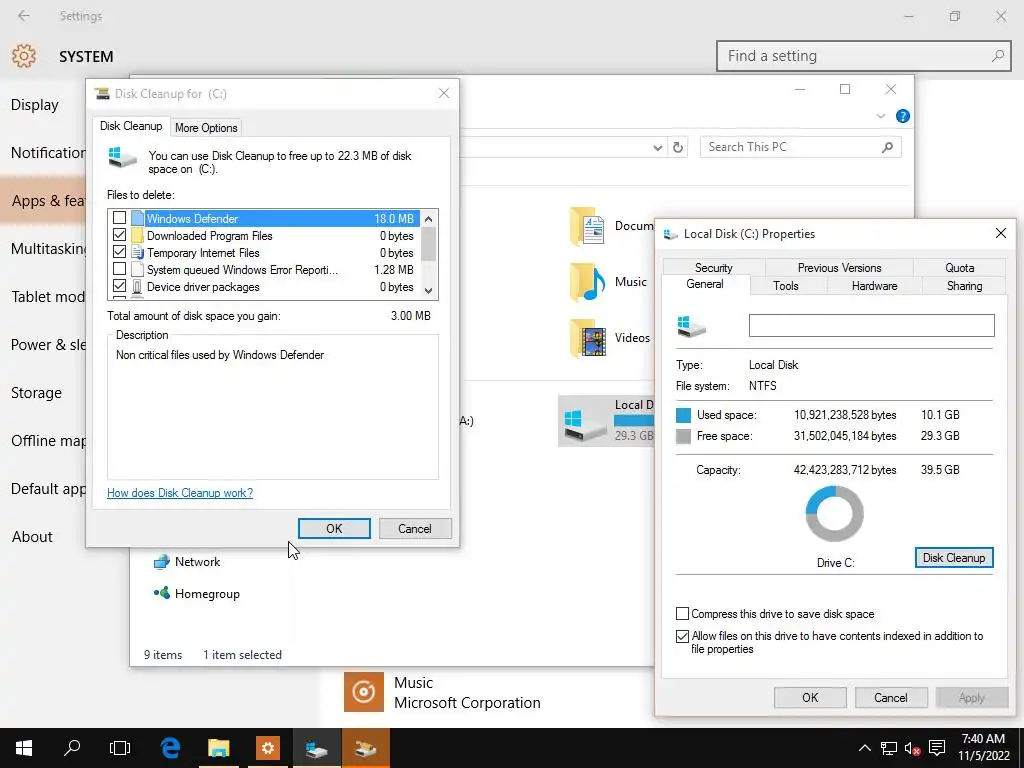Image resolution: width=1024 pixels, height=768 pixels.
Task: Uncheck Temporary Internet Files checkbox
Action: coord(120,252)
